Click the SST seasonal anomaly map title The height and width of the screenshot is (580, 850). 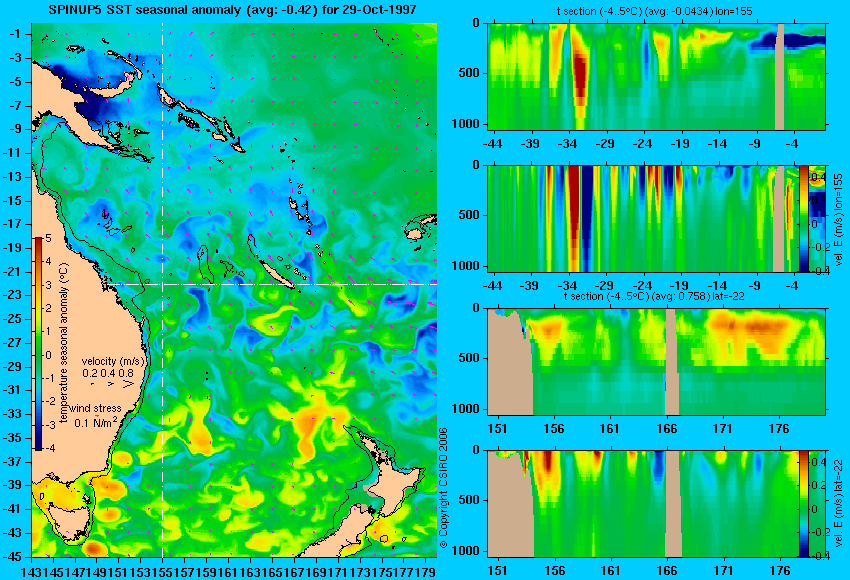click(232, 10)
